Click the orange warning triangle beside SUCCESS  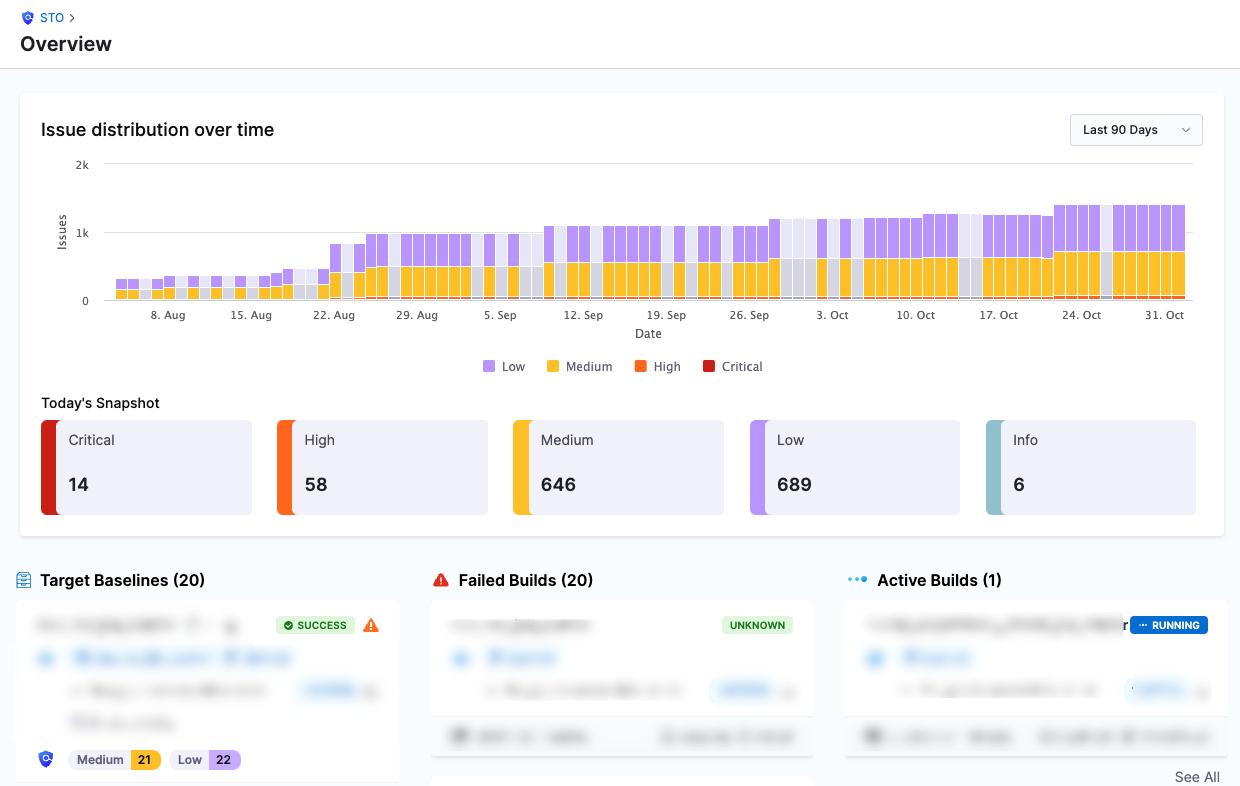tap(371, 626)
